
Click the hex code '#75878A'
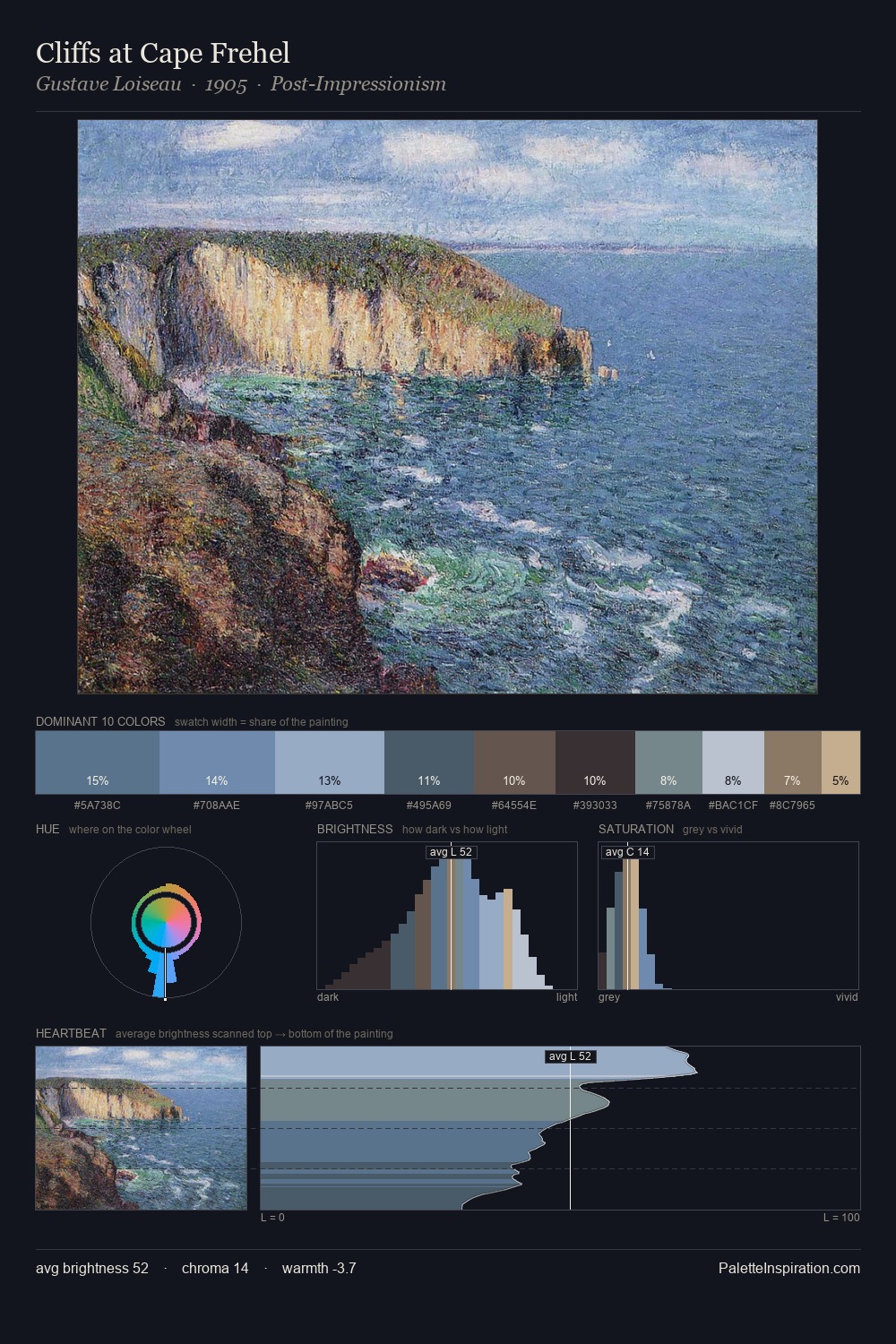[x=668, y=806]
